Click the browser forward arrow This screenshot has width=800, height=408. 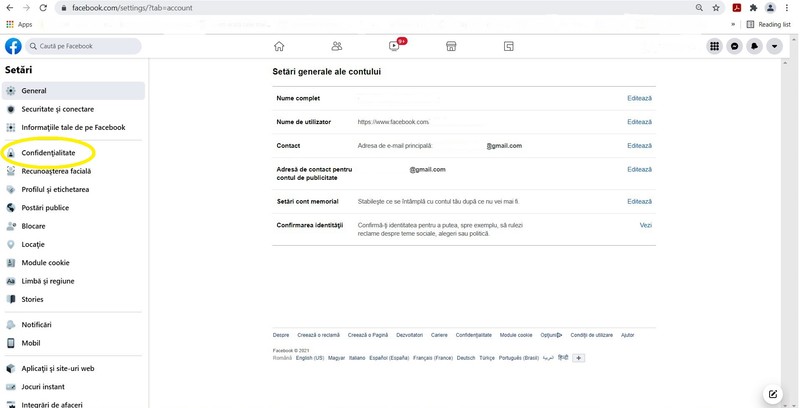click(27, 8)
